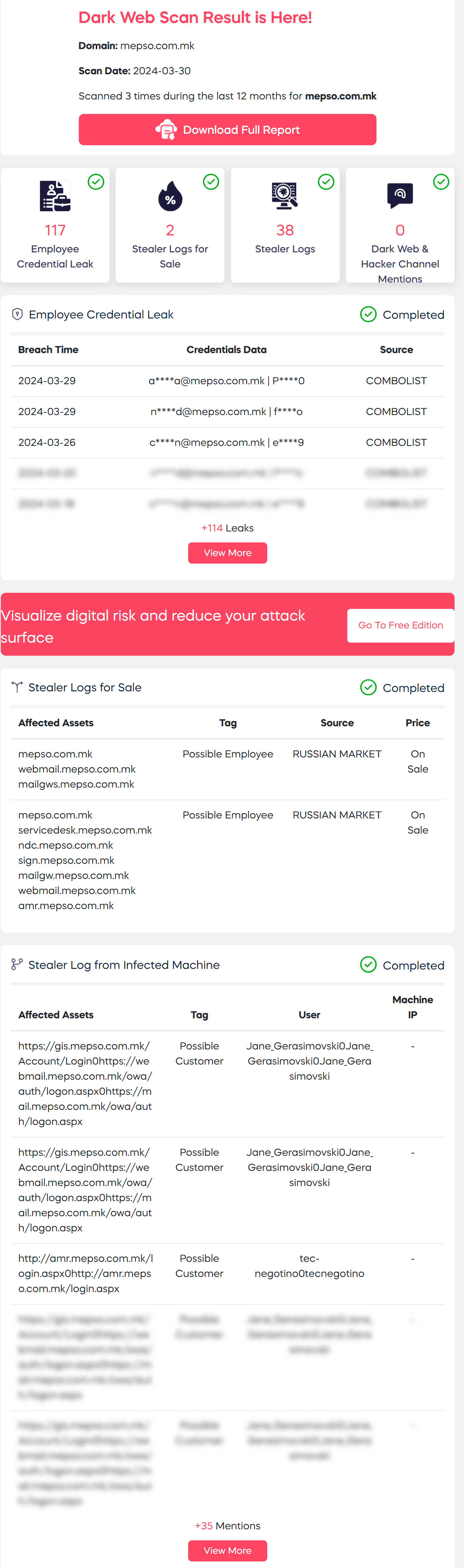The width and height of the screenshot is (464, 1568).
Task: Click the Completed check in the Stealer Logs for Sale section
Action: tap(368, 687)
